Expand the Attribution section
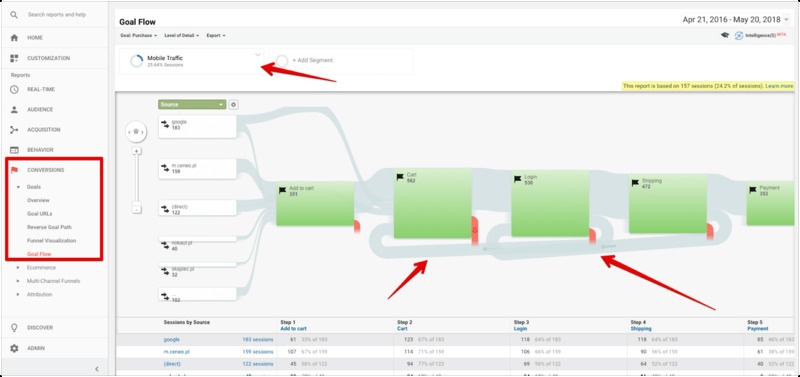800x377 pixels. tap(18, 294)
